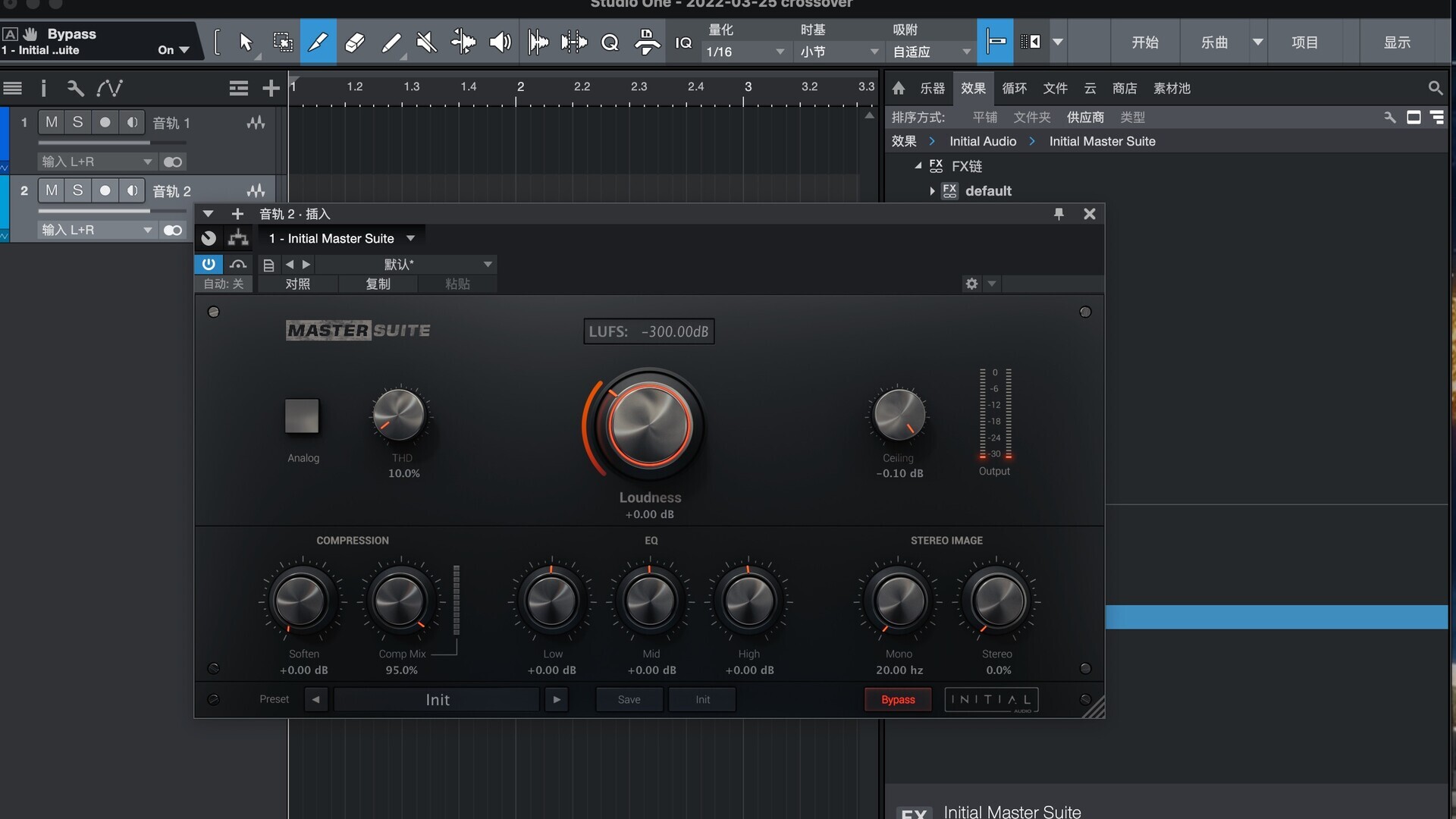Switch to the 素材池 browser tab

[x=1172, y=88]
